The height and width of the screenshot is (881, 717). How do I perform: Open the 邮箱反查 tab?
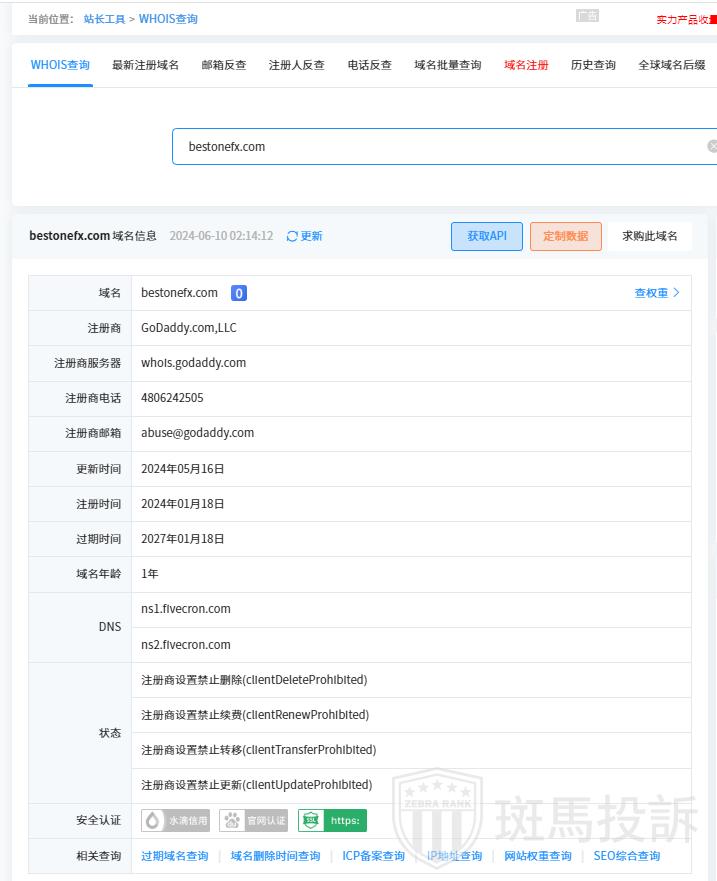[223, 65]
